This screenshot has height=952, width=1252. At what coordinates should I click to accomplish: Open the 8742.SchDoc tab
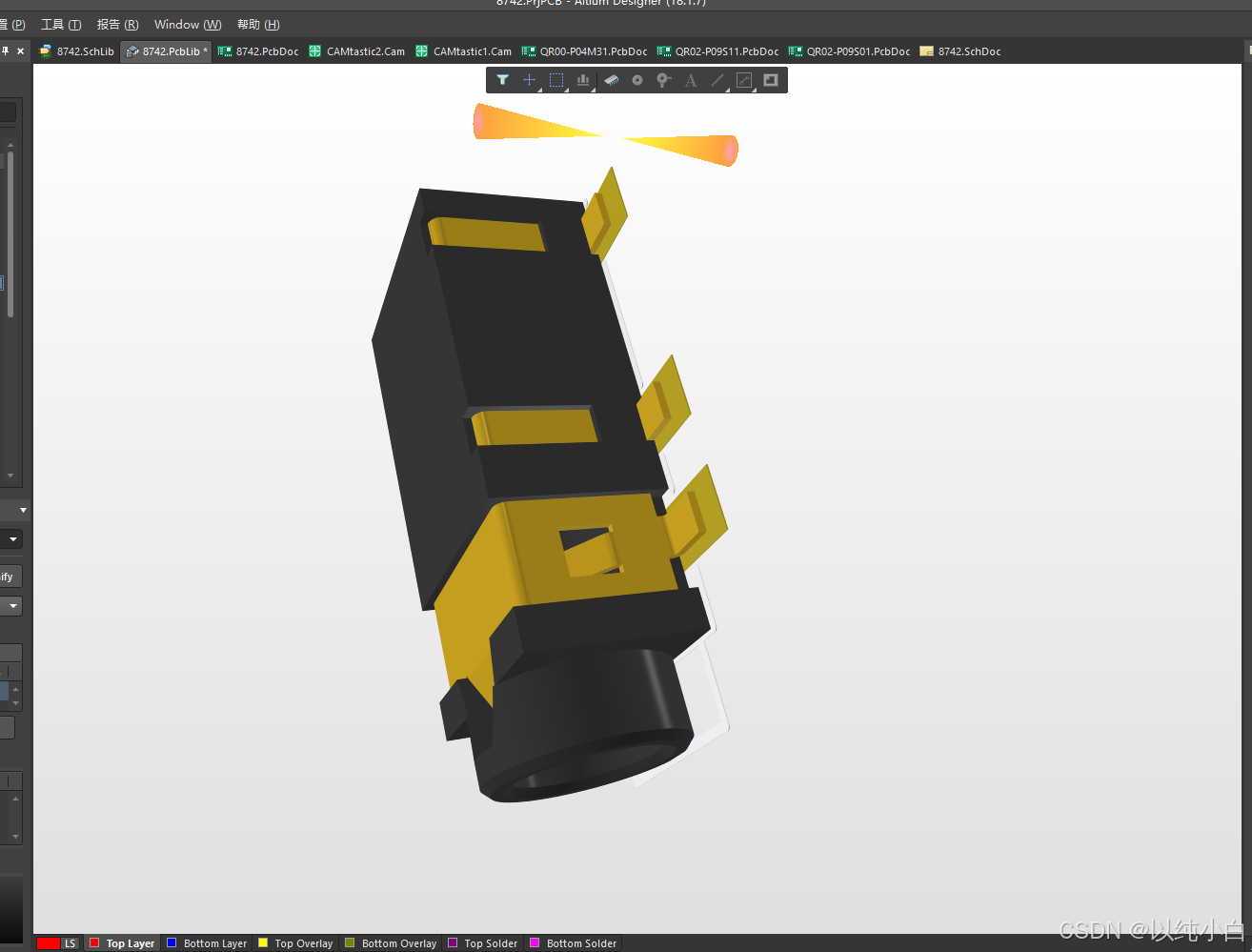click(960, 51)
